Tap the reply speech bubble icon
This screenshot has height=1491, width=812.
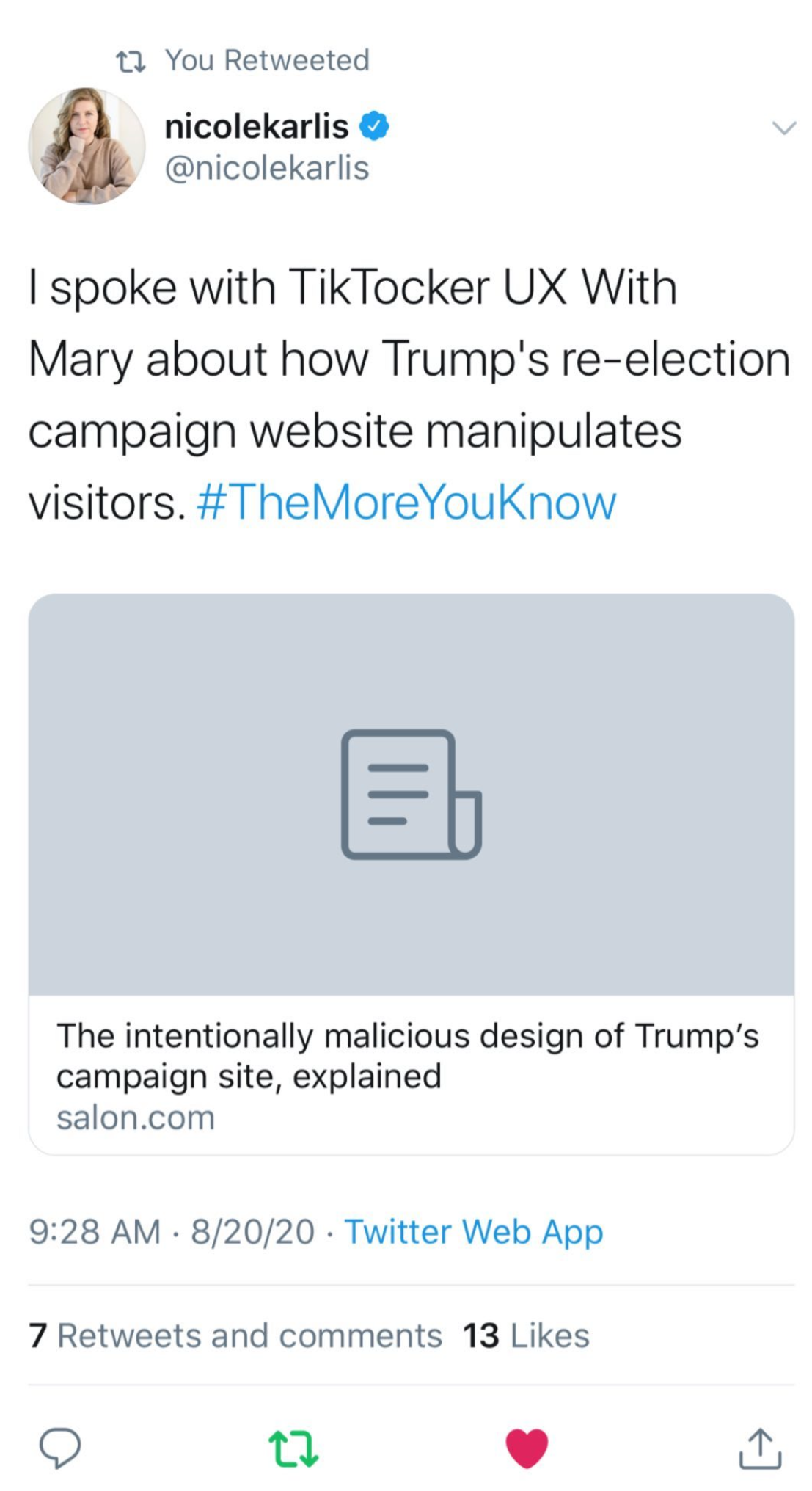click(x=59, y=1447)
